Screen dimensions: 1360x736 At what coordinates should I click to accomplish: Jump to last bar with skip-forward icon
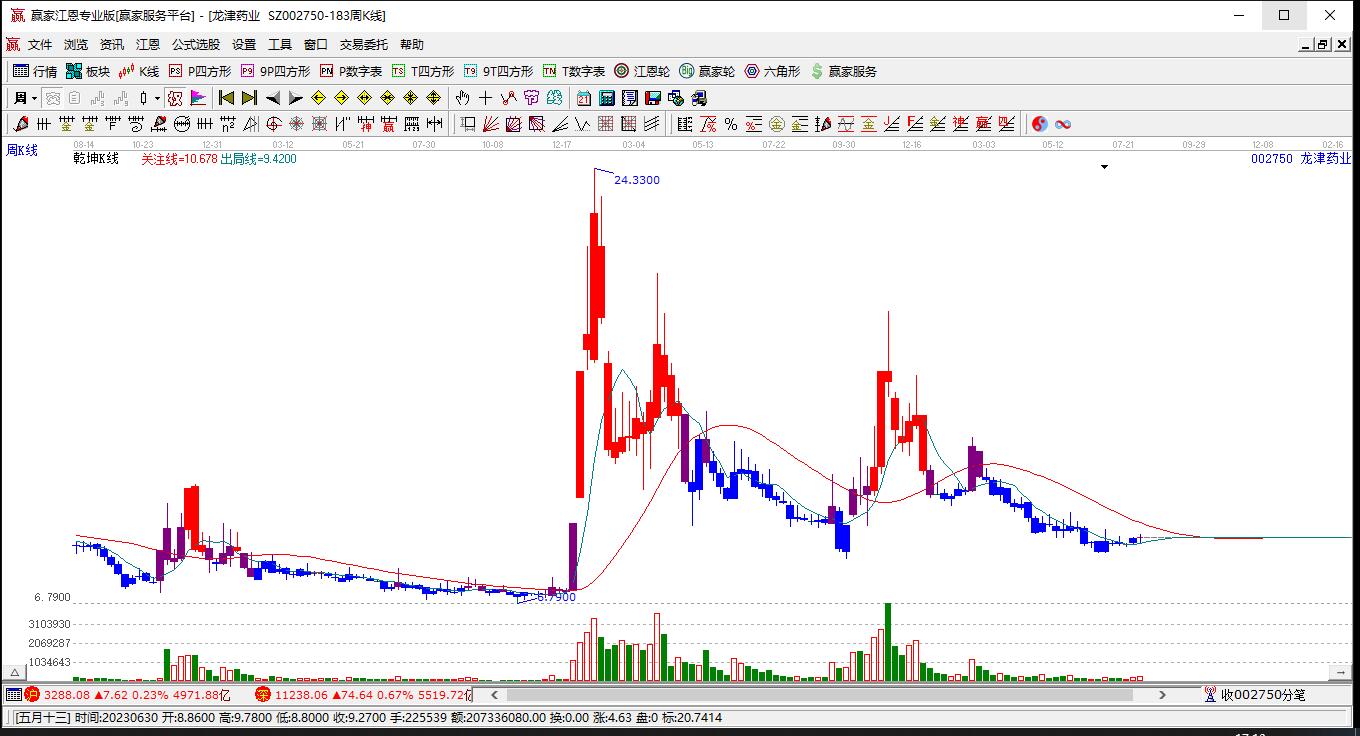(249, 98)
